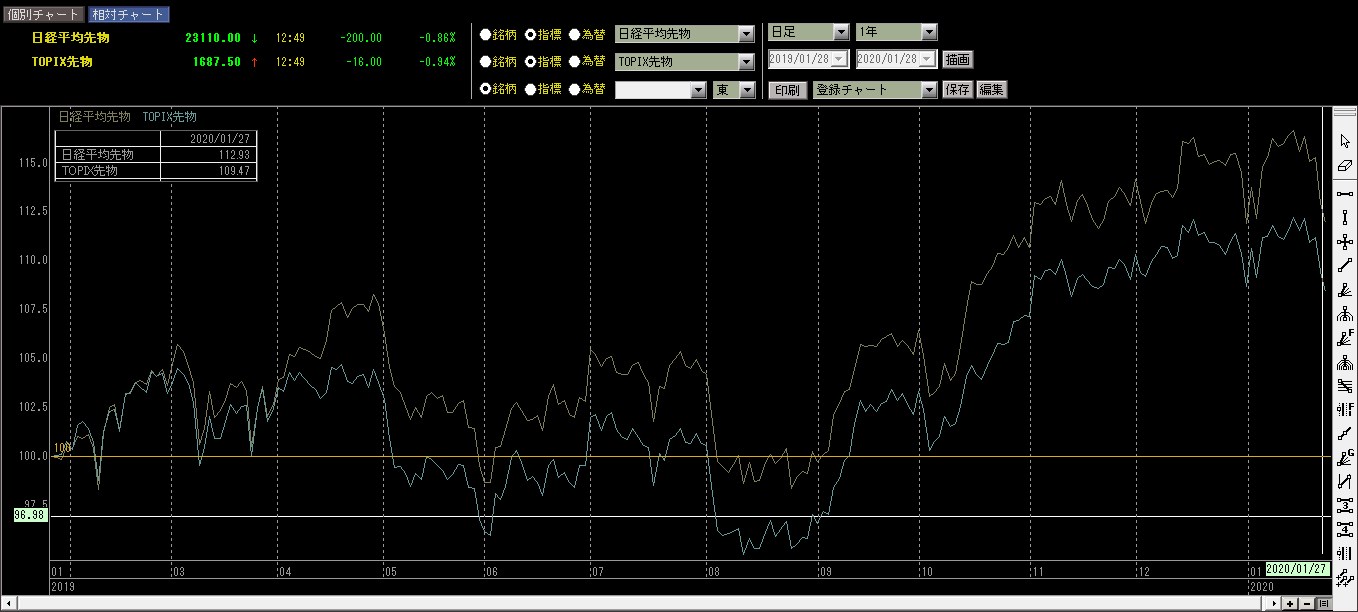Click the -0.94% change percentage
Viewport: 1358px width, 612px height.
(437, 62)
